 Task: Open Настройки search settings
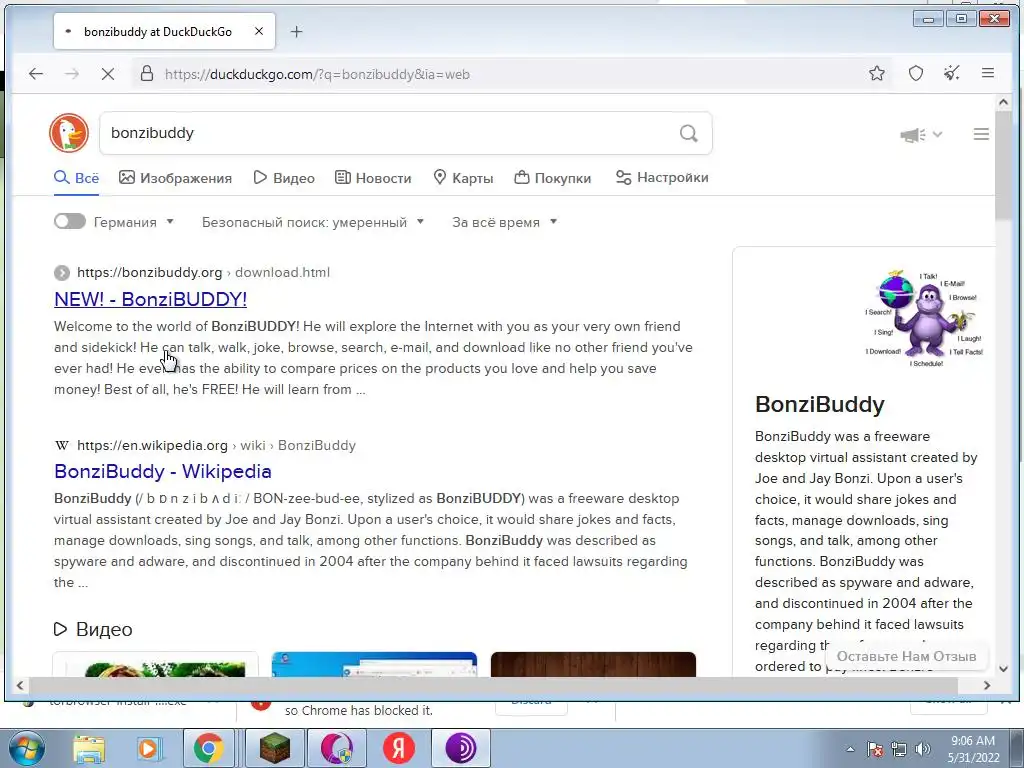point(662,178)
